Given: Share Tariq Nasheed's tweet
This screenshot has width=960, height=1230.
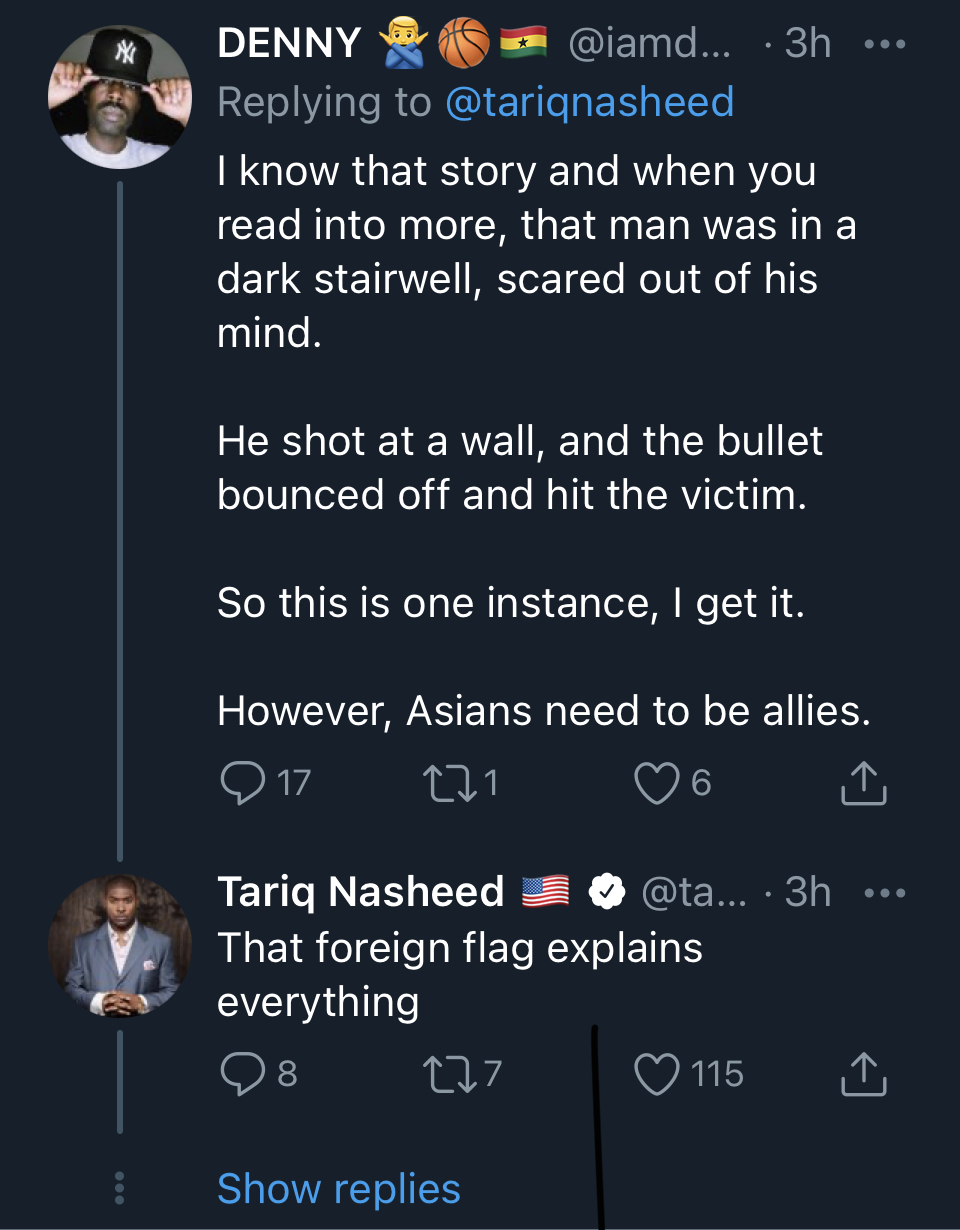Looking at the screenshot, I should 864,1074.
